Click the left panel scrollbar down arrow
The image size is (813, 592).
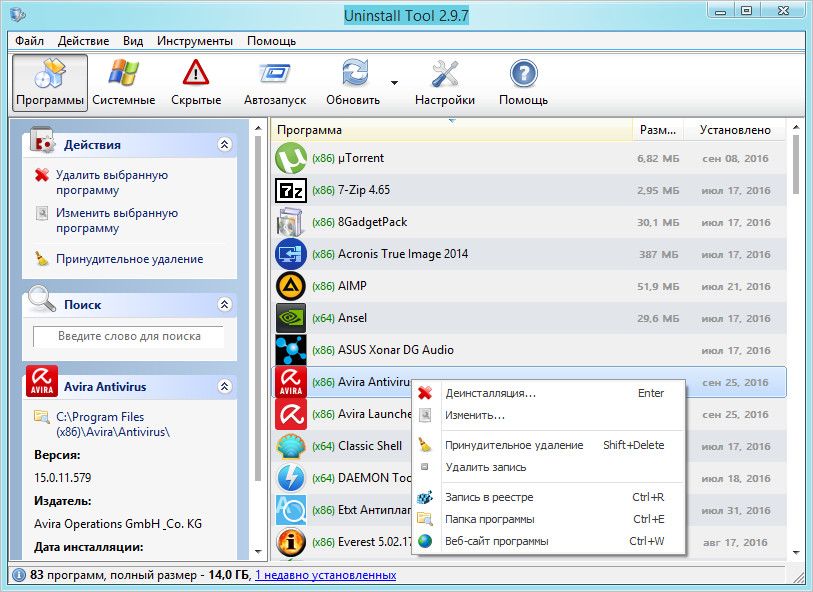pyautogui.click(x=258, y=552)
